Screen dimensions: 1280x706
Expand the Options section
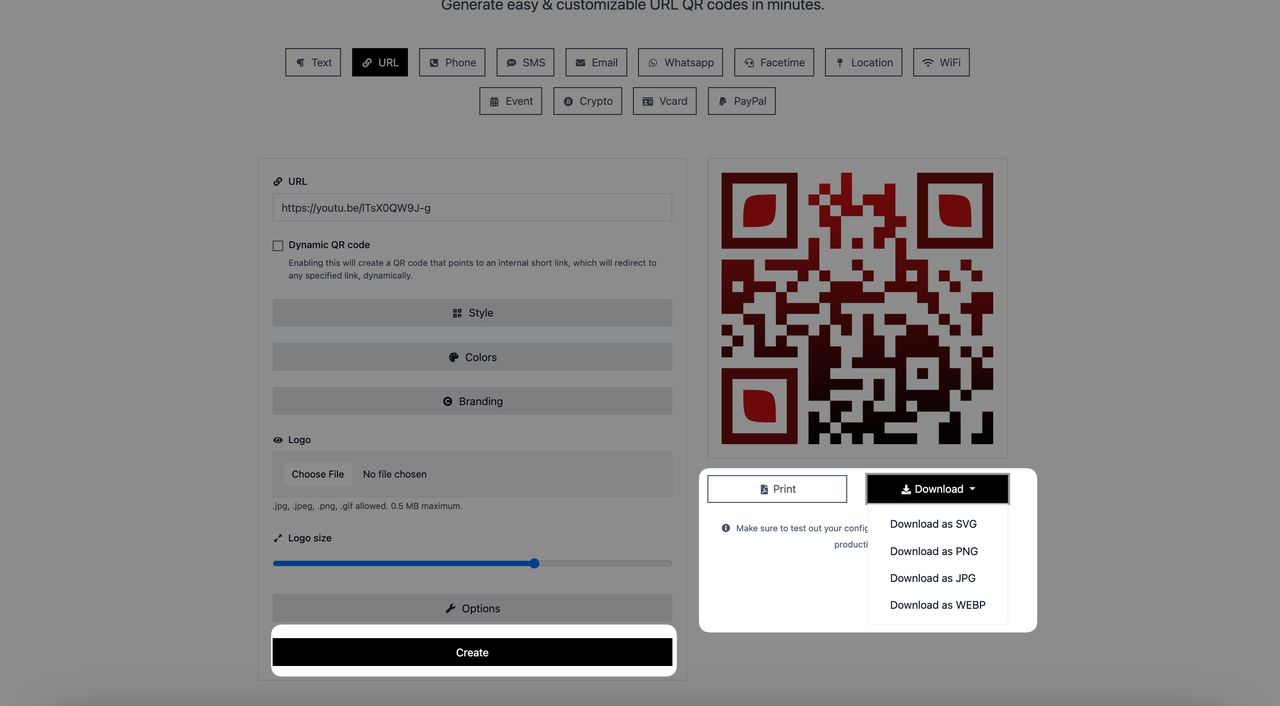pyautogui.click(x=472, y=608)
